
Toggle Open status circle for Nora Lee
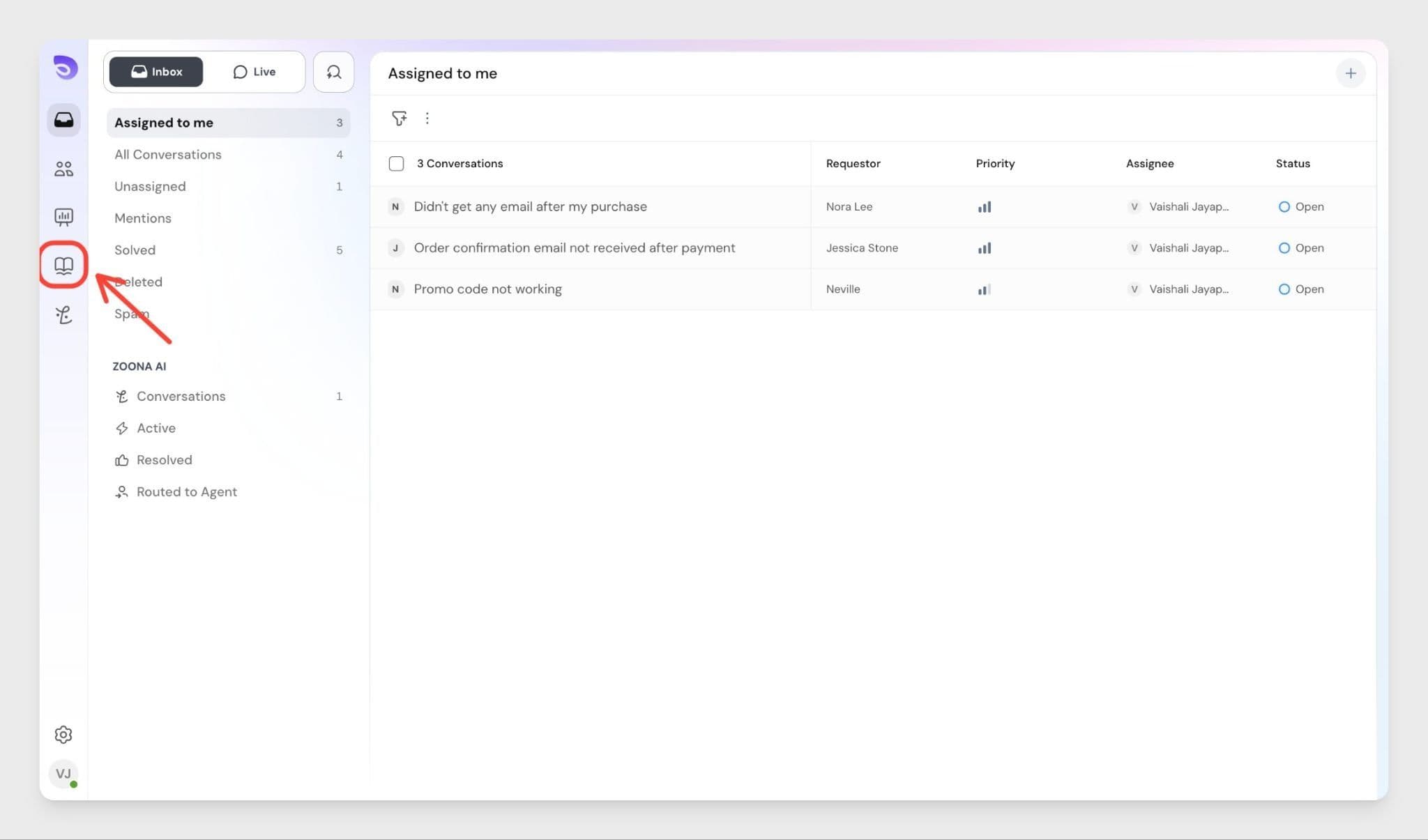coord(1284,206)
